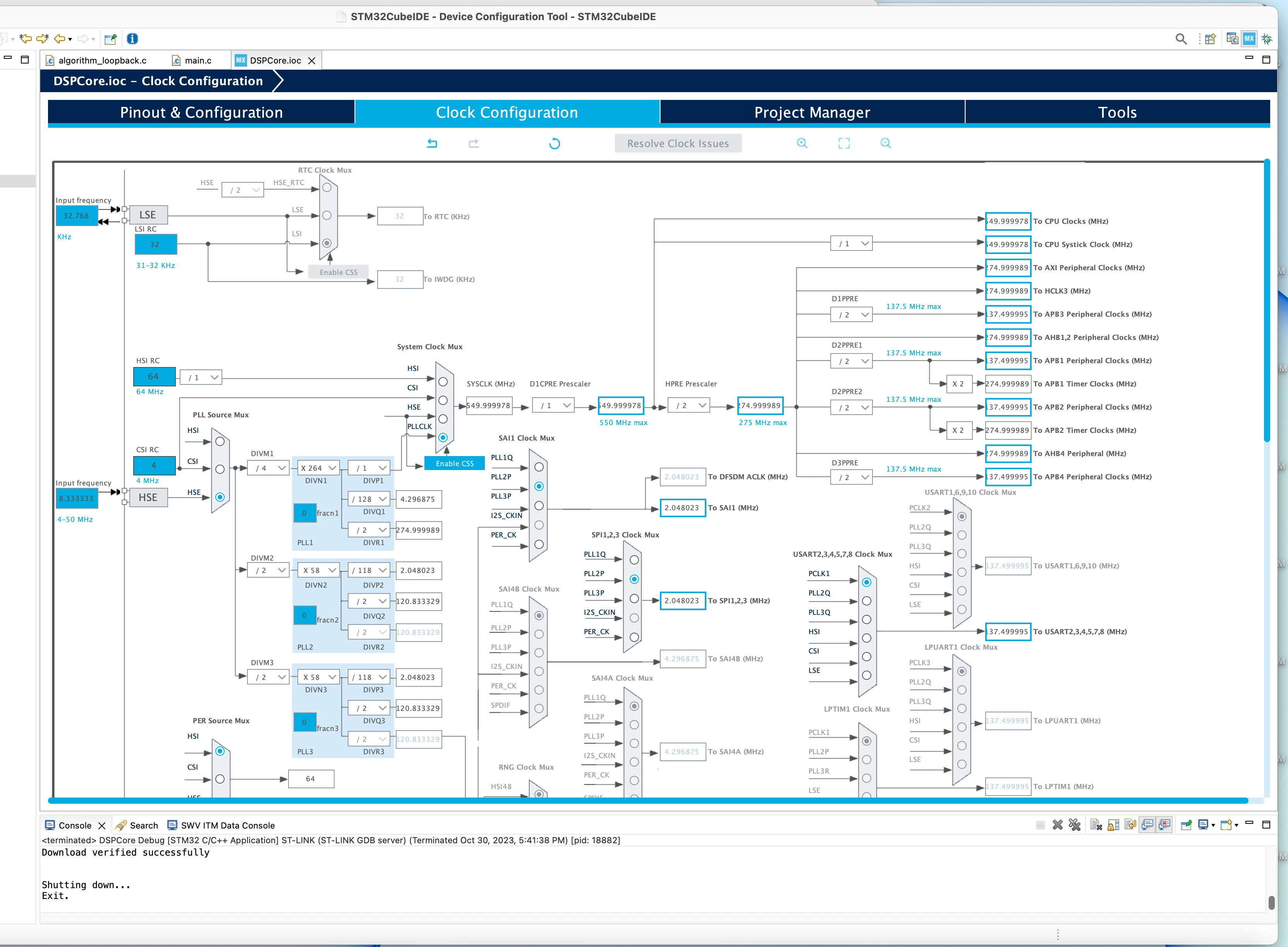This screenshot has height=947, width=1288.
Task: Fit the clock diagram to the view
Action: (844, 143)
